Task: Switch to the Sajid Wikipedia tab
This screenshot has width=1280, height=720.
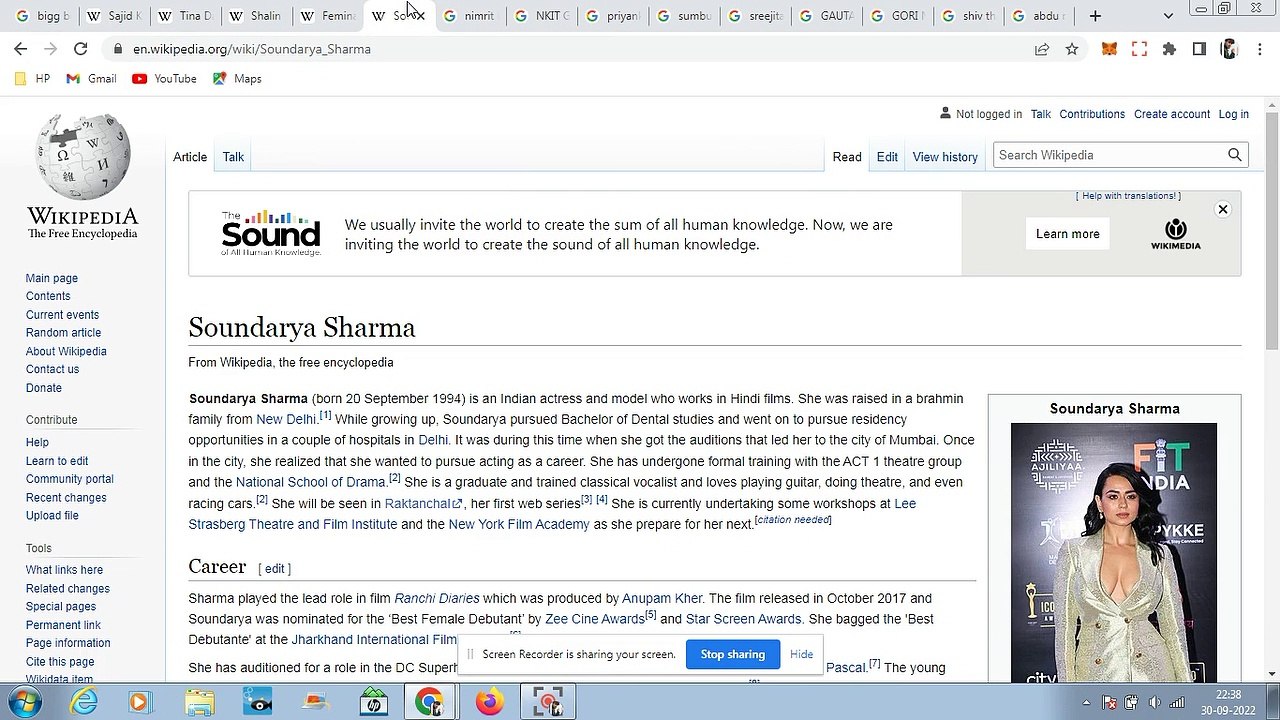Action: [x=114, y=16]
